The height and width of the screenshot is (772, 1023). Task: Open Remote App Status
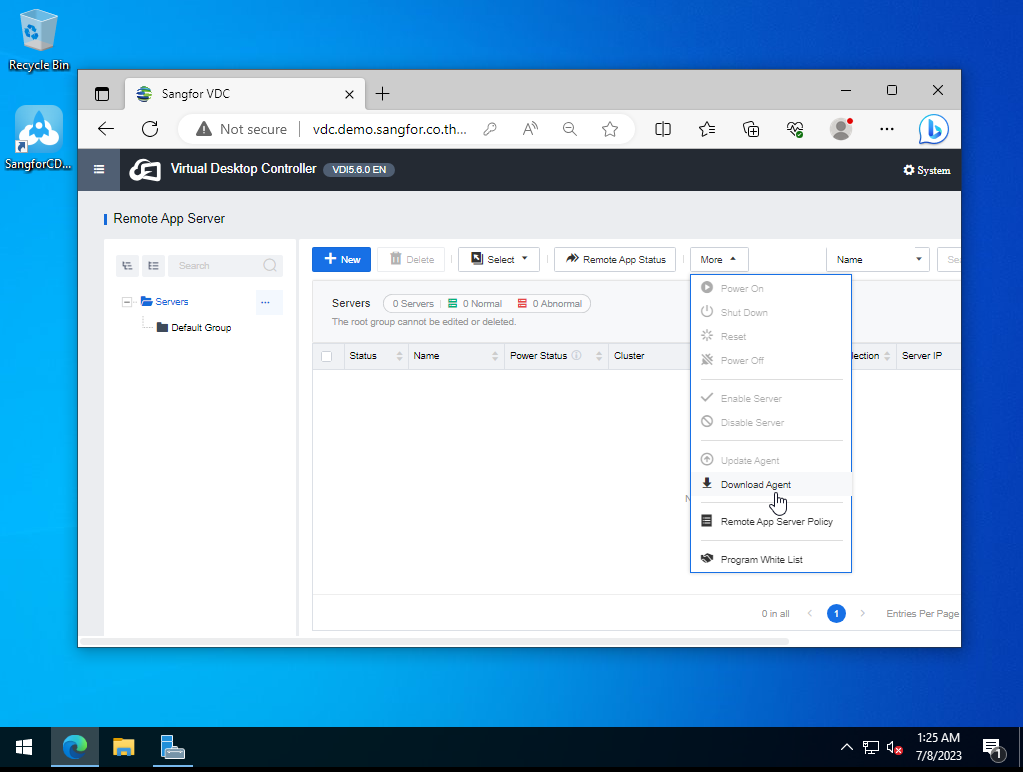tap(615, 259)
